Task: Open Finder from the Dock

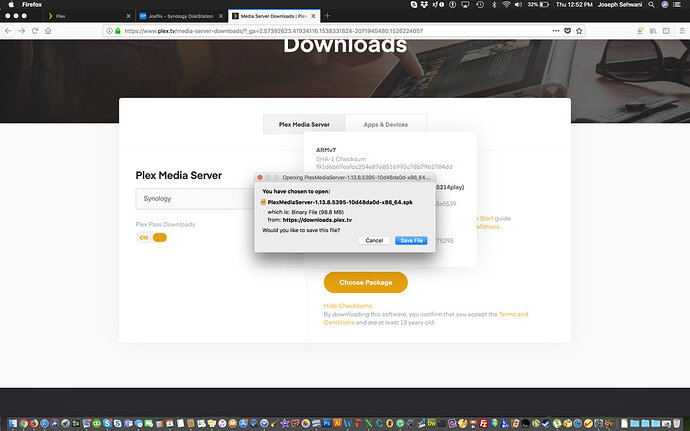Action: point(13,424)
